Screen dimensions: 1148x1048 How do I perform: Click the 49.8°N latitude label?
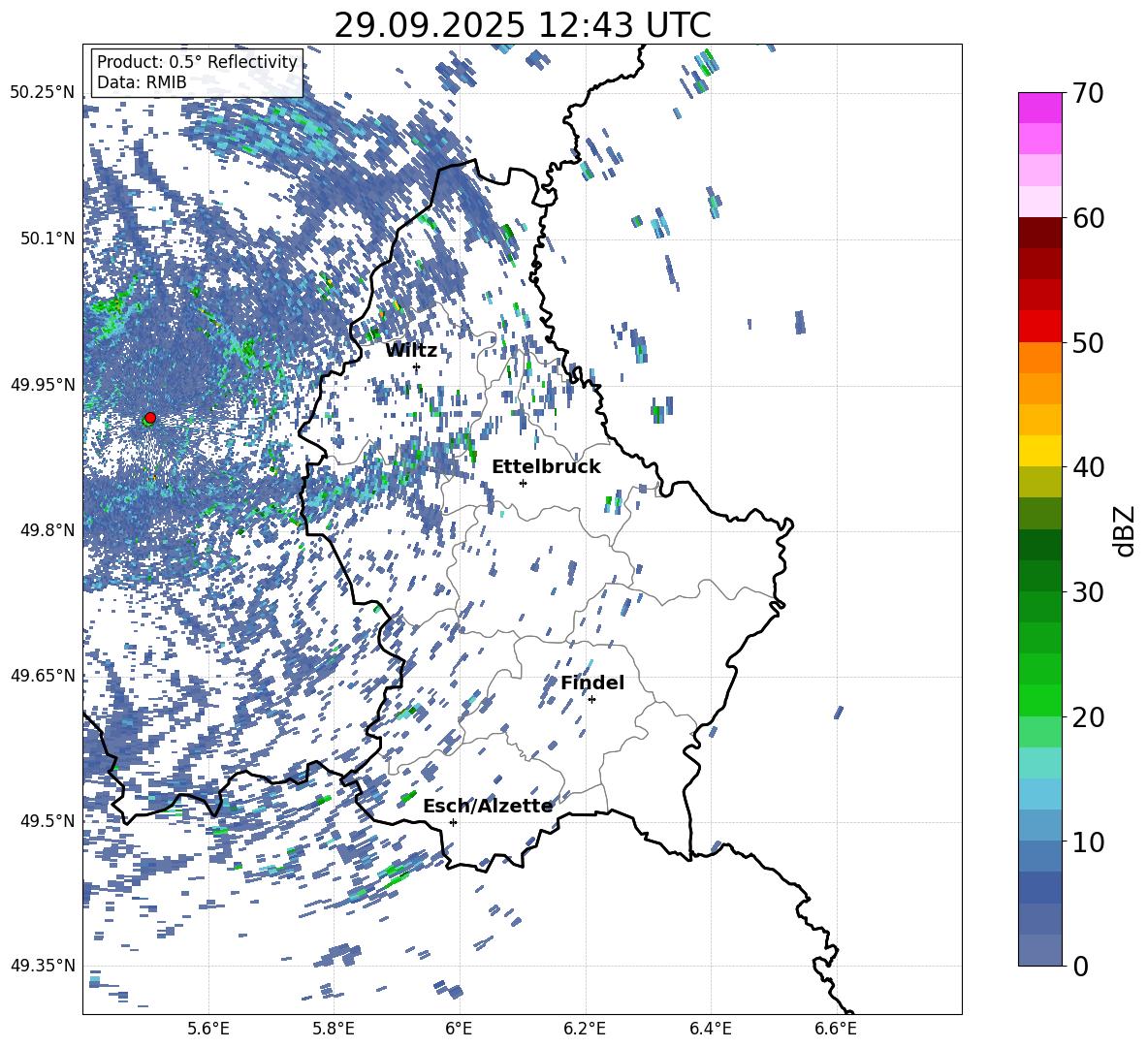point(48,530)
